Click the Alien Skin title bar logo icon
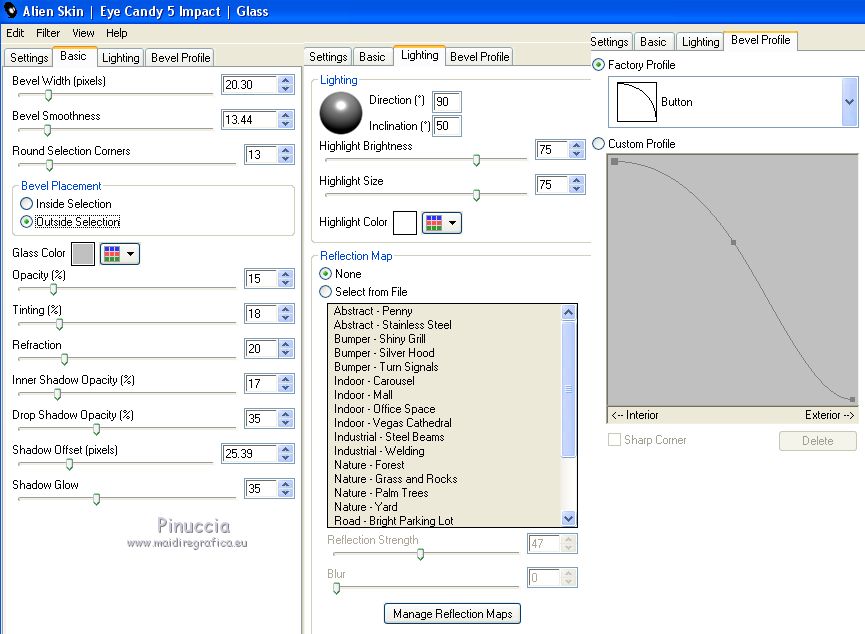The height and width of the screenshot is (634, 865). pos(10,10)
